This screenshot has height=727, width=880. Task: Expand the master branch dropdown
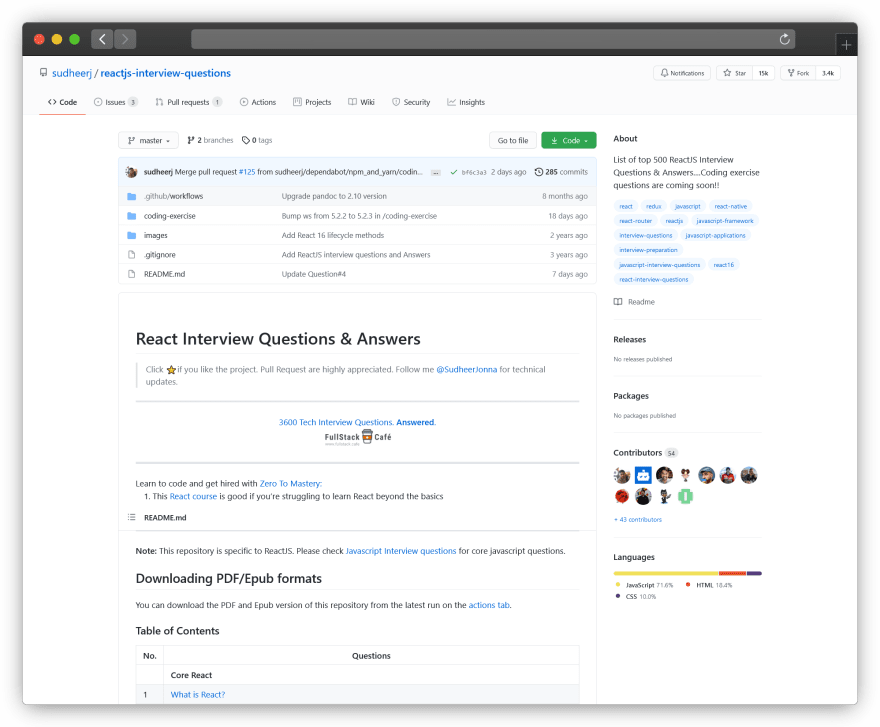coord(148,140)
